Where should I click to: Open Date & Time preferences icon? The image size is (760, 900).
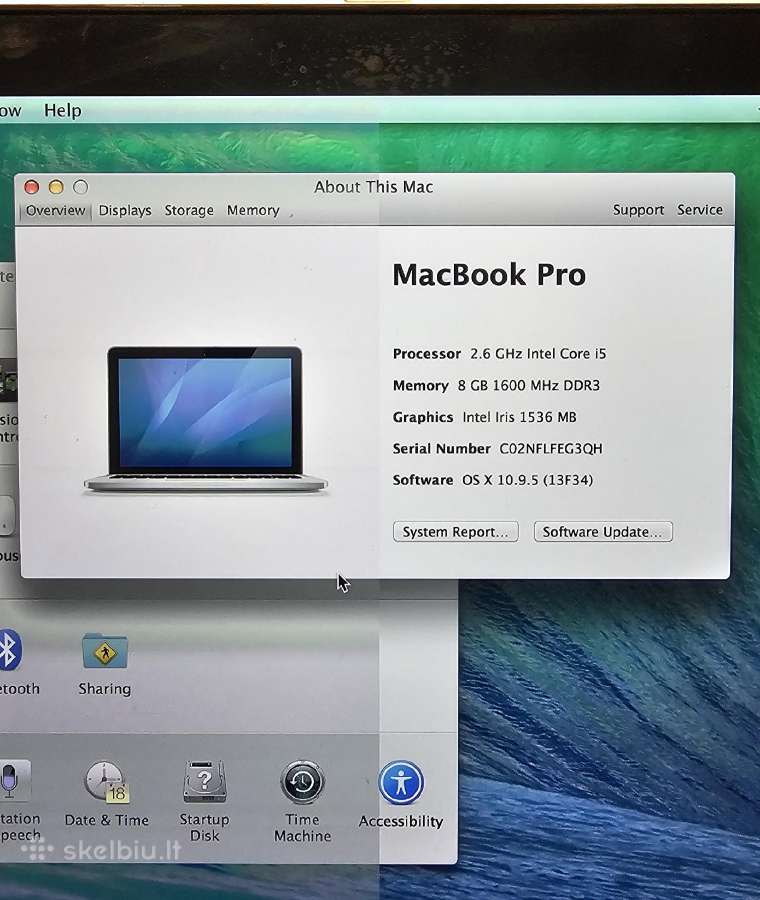(x=107, y=782)
